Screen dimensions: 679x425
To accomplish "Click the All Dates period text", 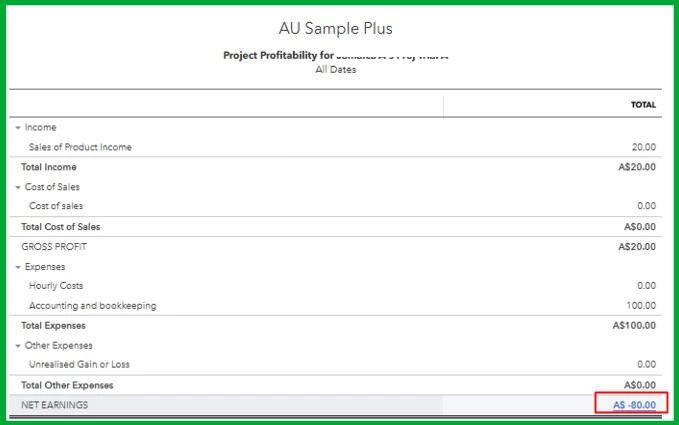I will tap(336, 69).
